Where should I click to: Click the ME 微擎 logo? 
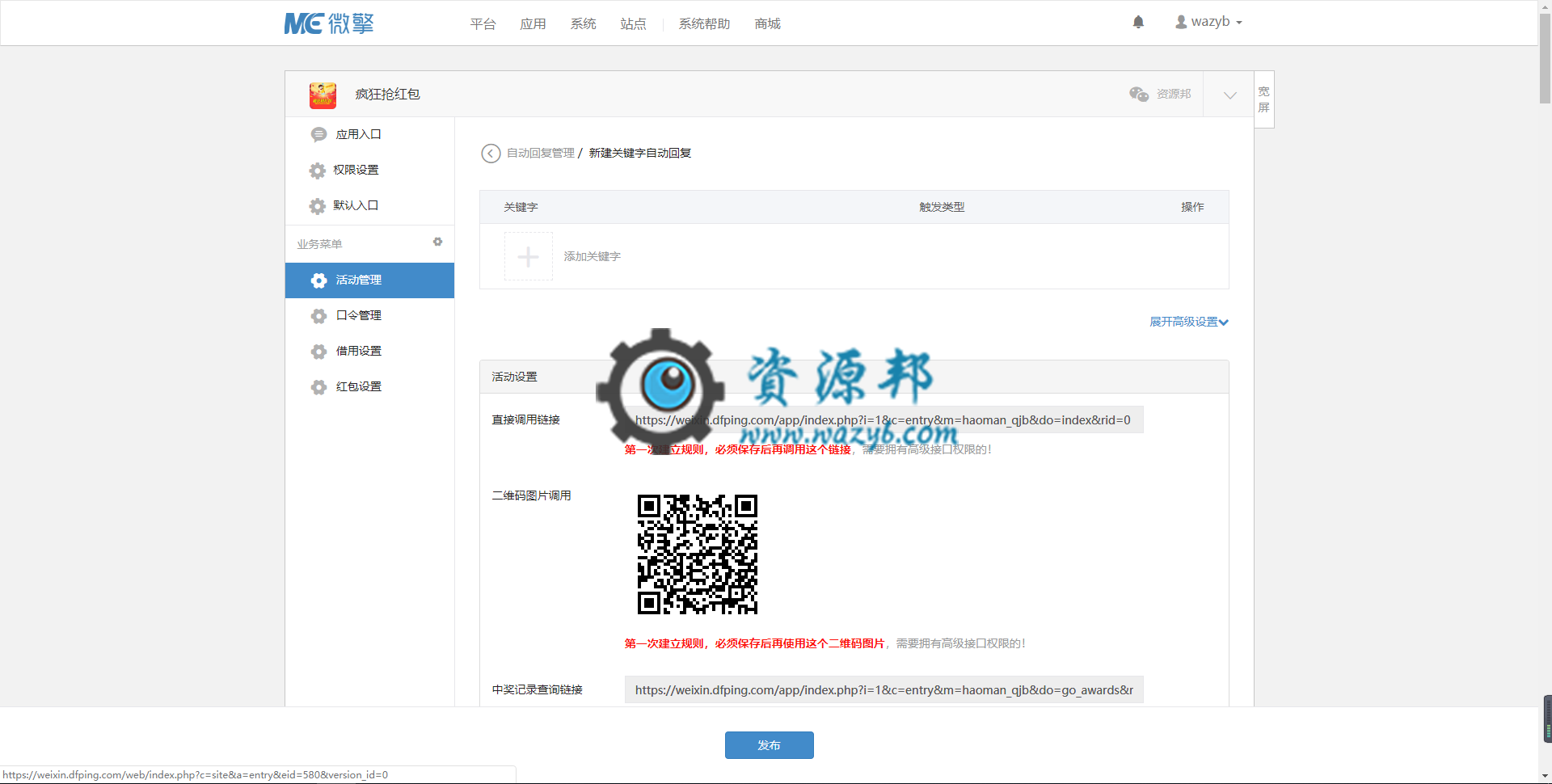click(x=329, y=23)
